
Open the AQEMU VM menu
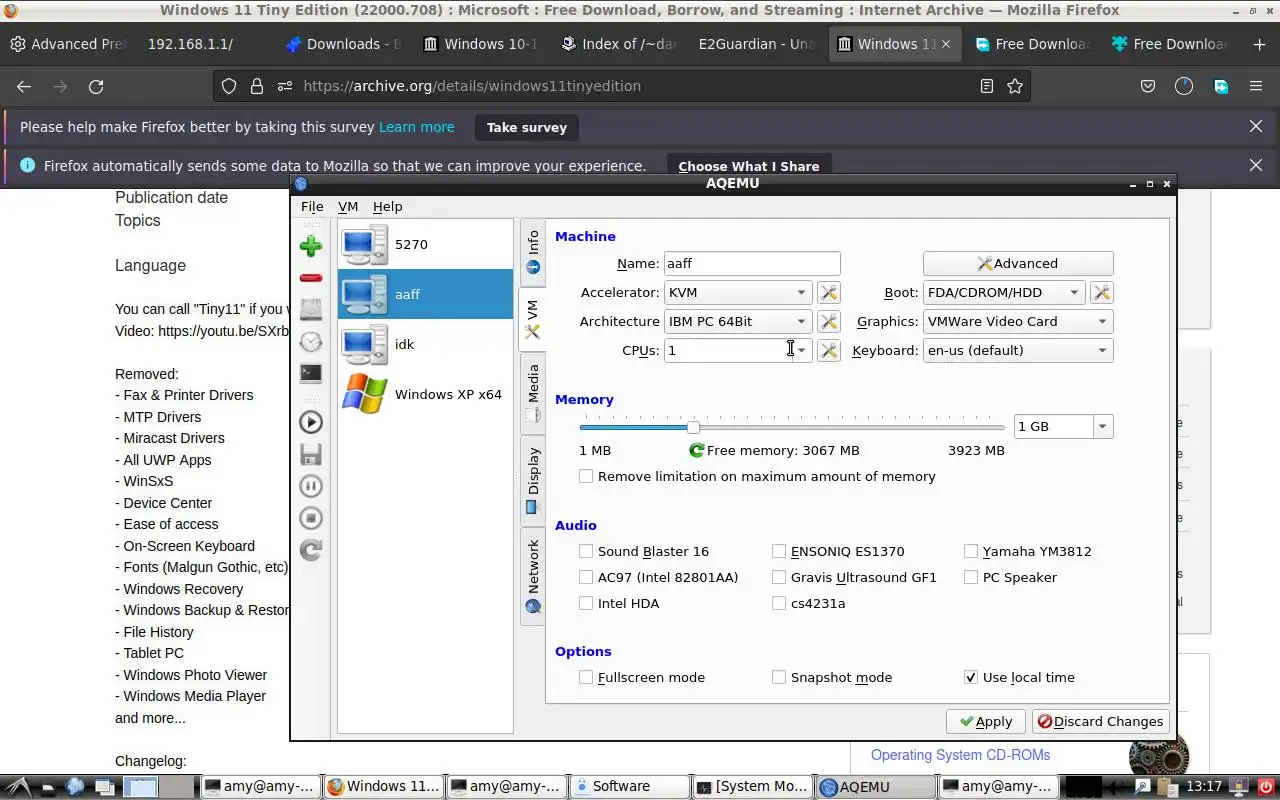(x=348, y=206)
